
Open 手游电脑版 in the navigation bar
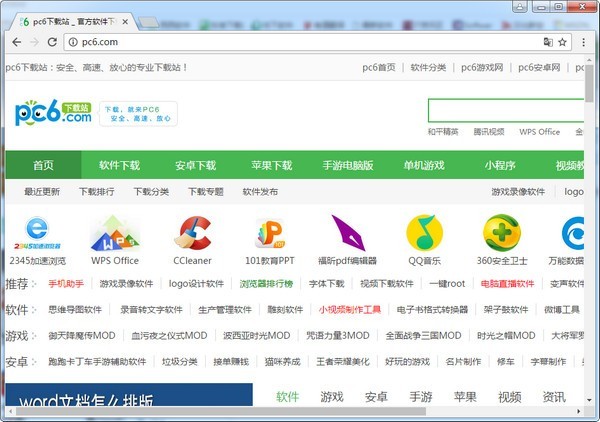(x=348, y=165)
